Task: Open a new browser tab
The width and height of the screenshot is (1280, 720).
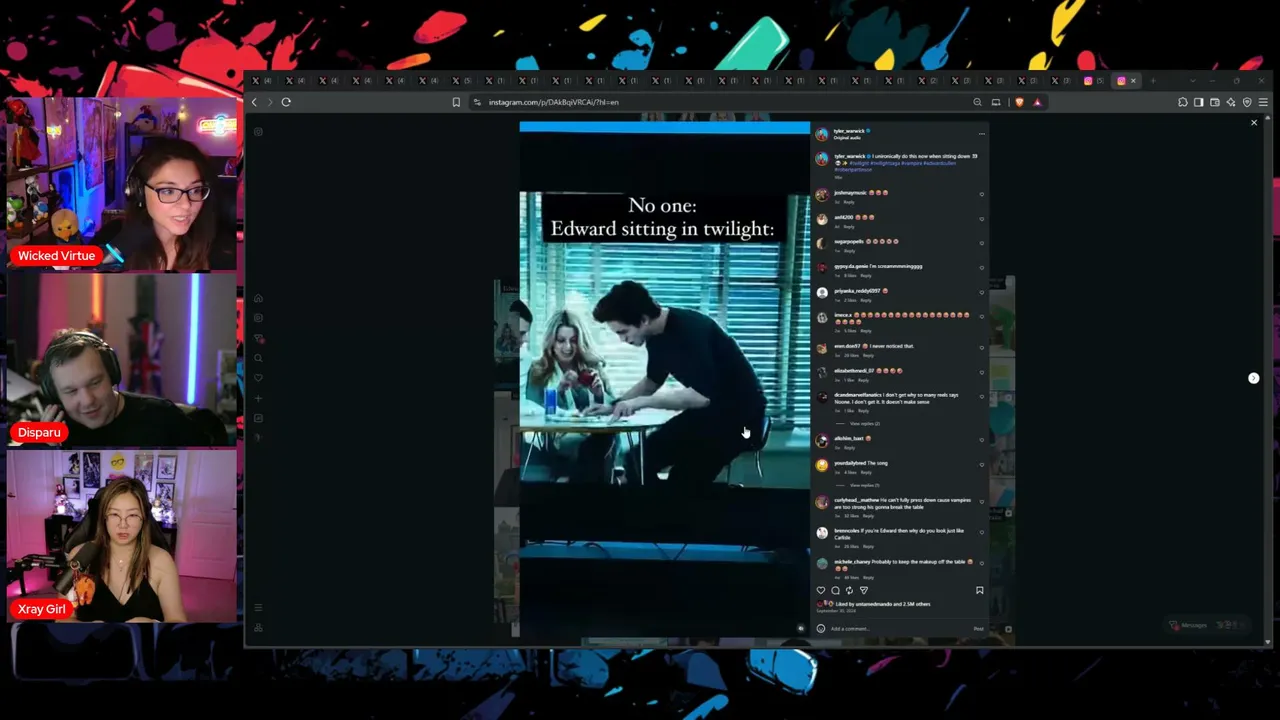Action: coord(1153,81)
